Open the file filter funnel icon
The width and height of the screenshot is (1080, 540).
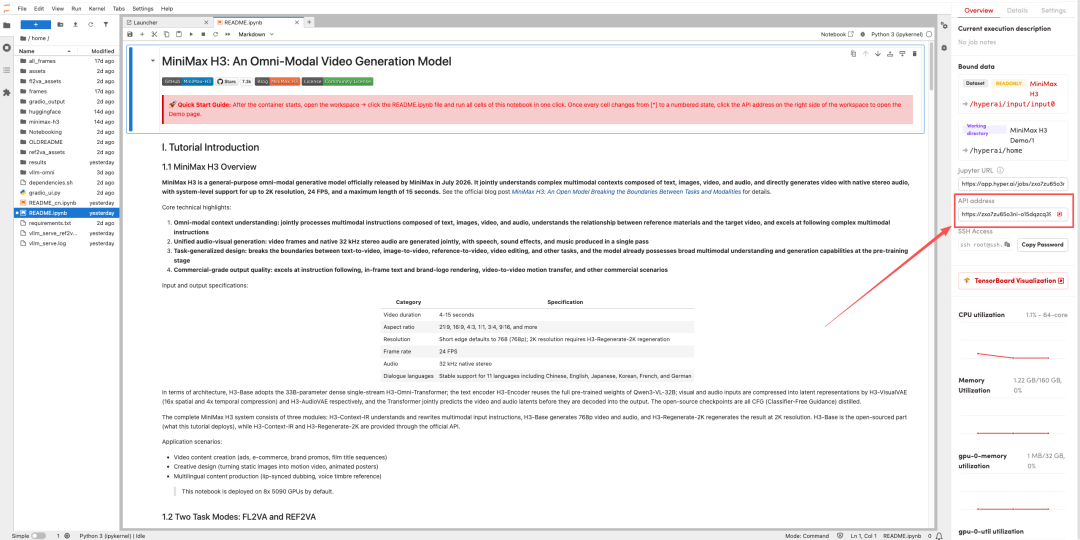click(105, 24)
